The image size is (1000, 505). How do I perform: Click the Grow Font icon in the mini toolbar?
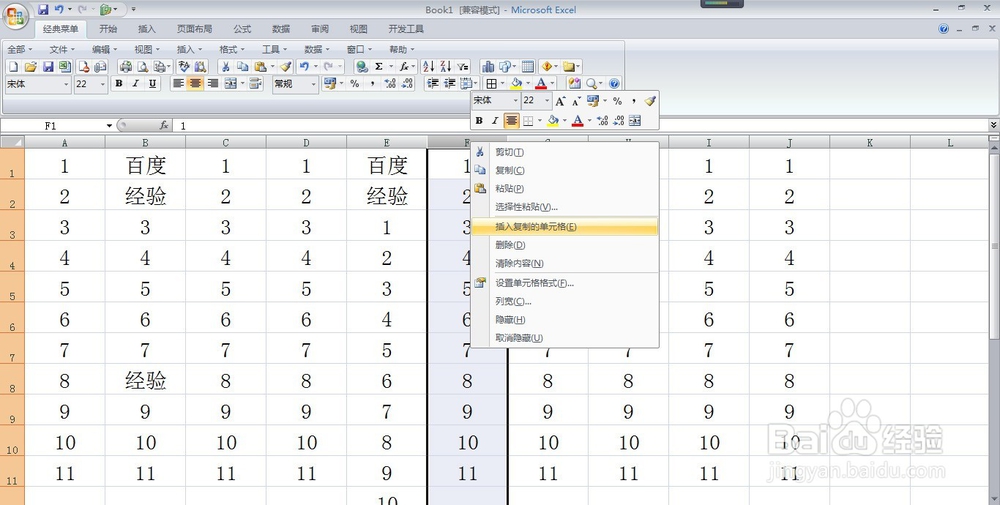(560, 101)
